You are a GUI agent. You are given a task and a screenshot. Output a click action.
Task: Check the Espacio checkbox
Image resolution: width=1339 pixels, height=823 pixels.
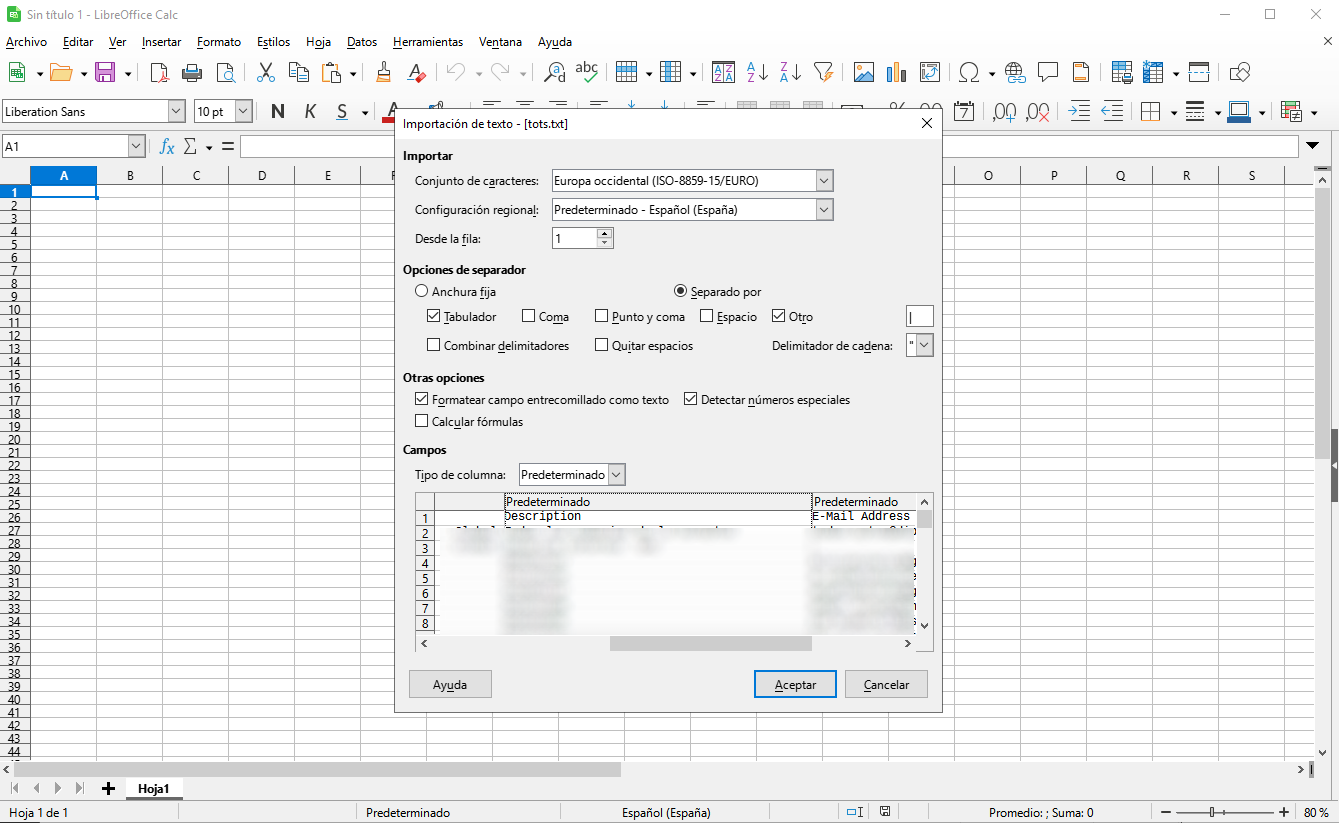point(706,316)
